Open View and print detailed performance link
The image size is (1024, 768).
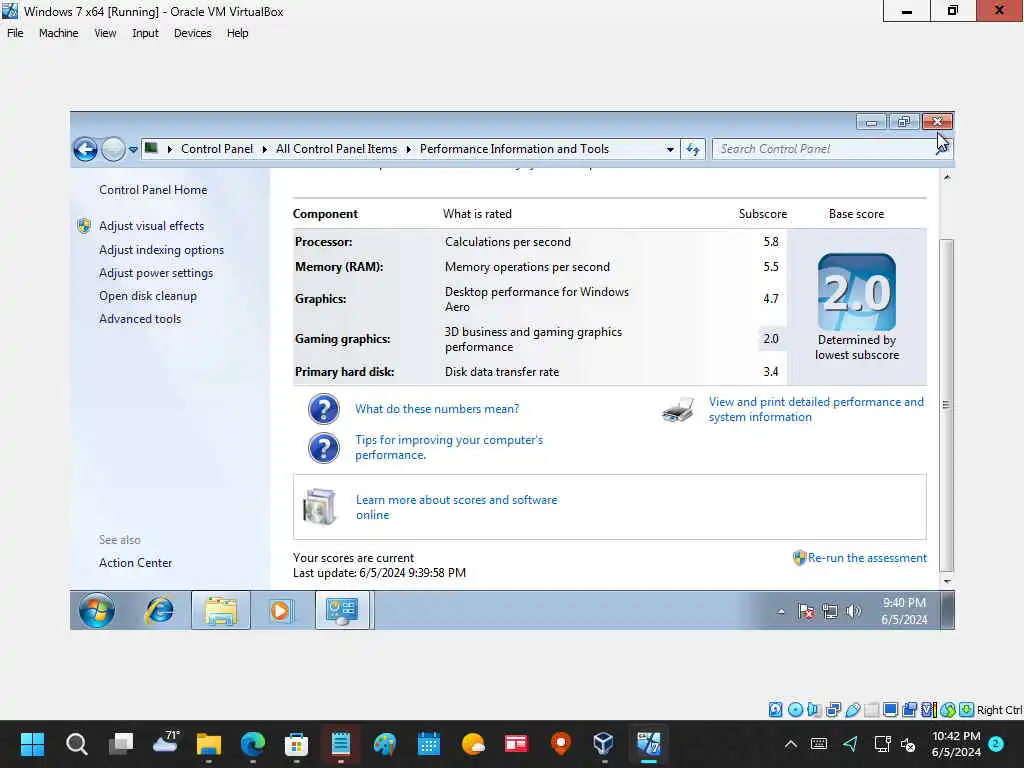816,409
